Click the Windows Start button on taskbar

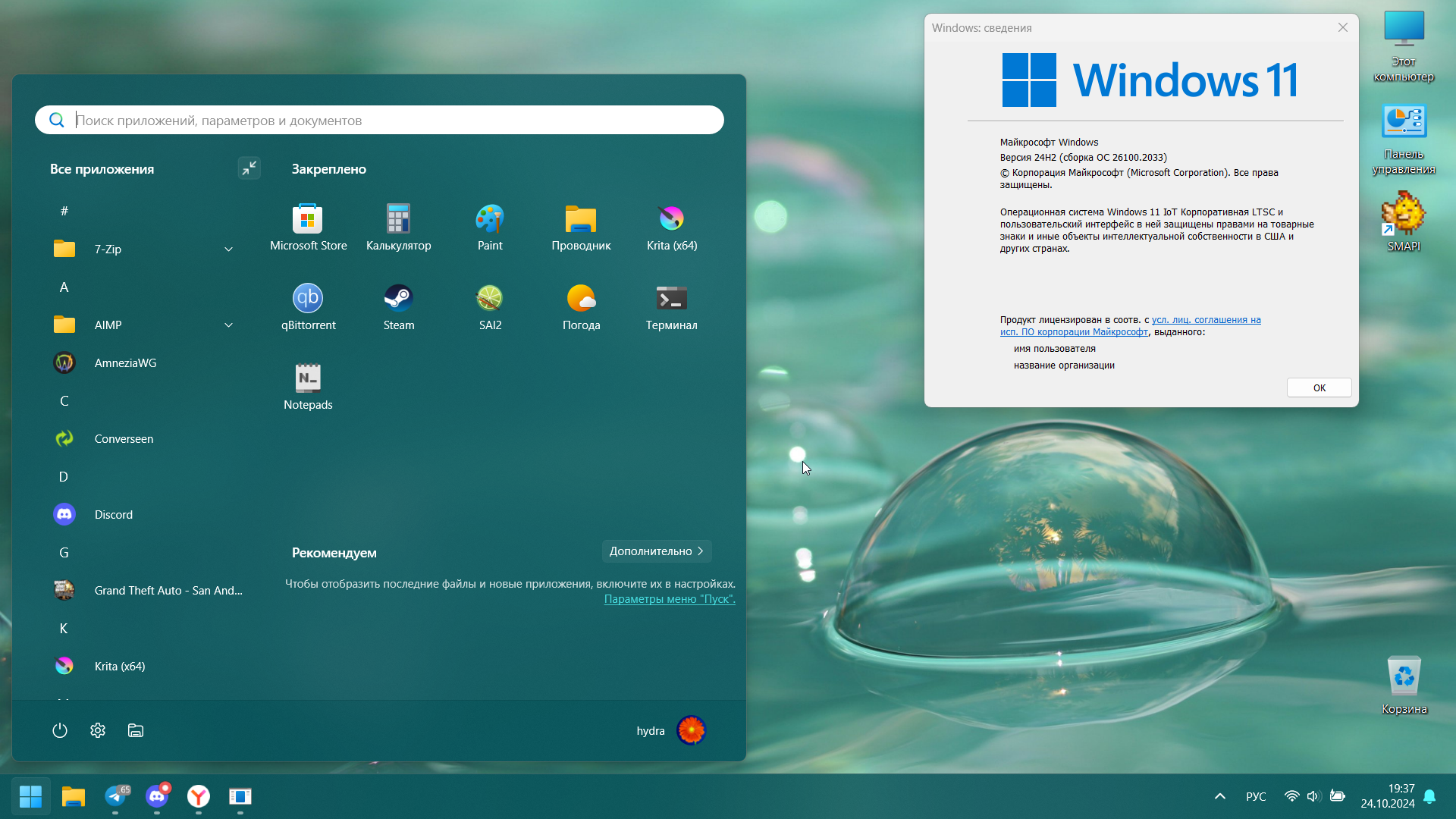click(31, 796)
